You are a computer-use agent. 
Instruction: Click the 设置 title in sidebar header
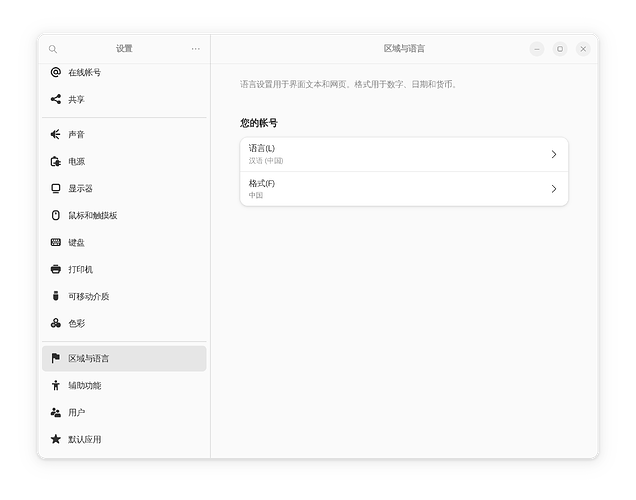point(124,49)
